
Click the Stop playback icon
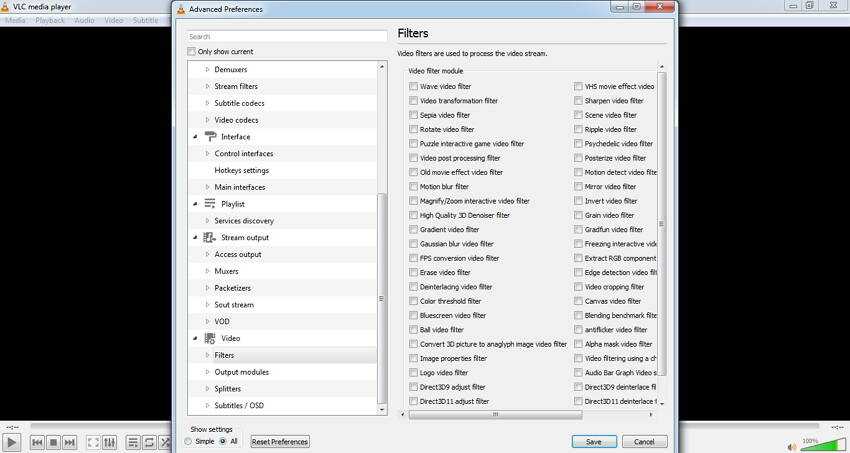pos(53,442)
